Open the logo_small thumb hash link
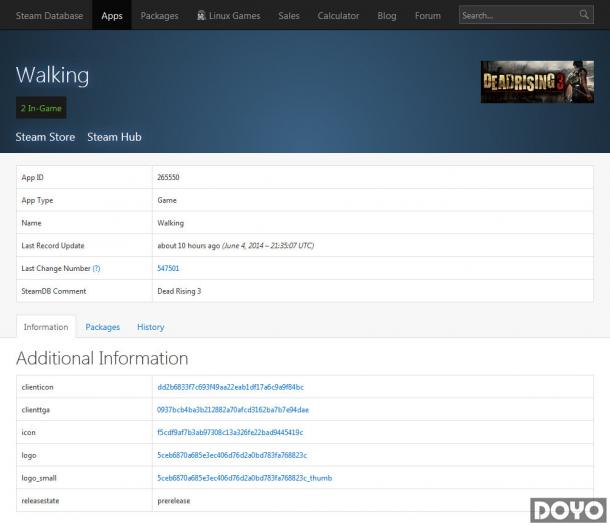The width and height of the screenshot is (610, 526). tap(244, 478)
